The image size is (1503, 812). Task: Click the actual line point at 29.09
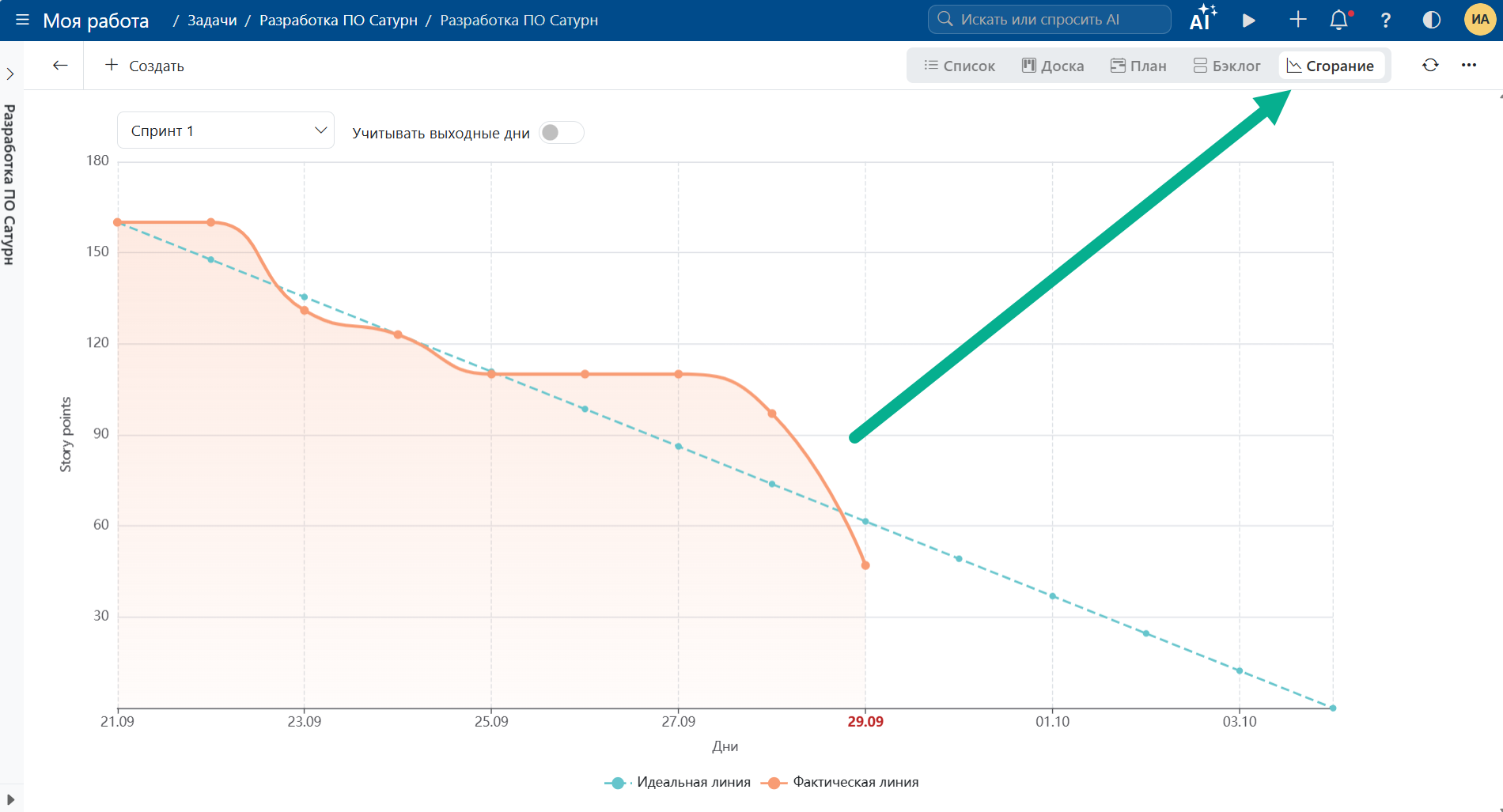click(x=865, y=565)
